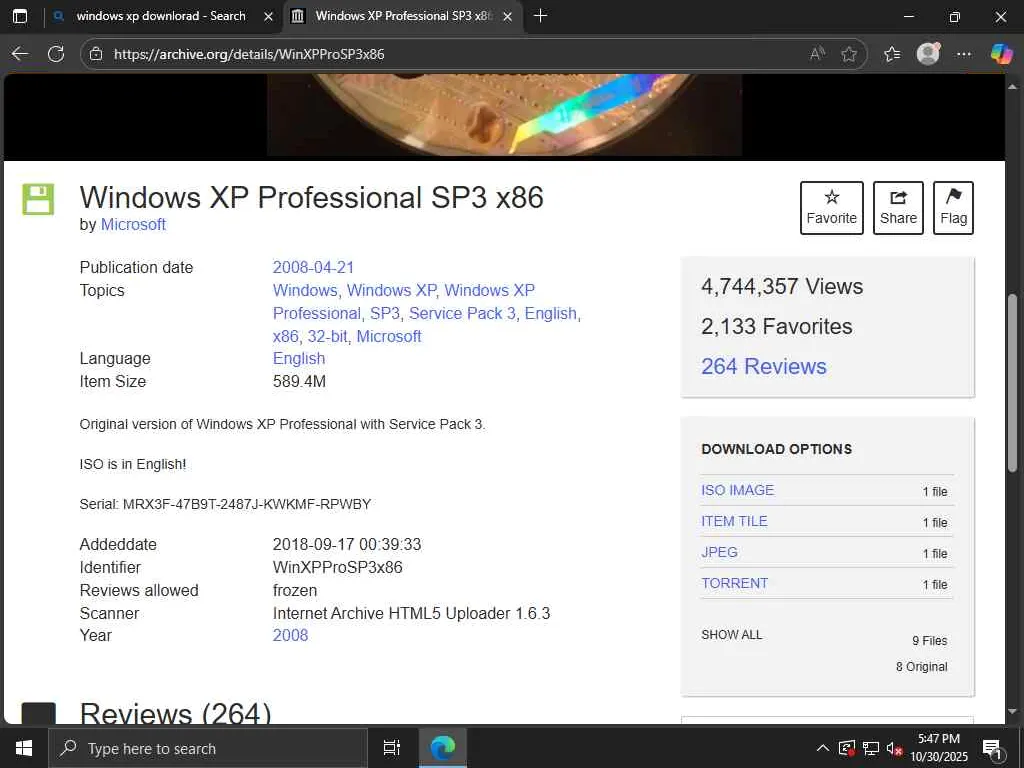The image size is (1024, 768).
Task: Download the ISO IMAGE file
Action: (x=737, y=490)
